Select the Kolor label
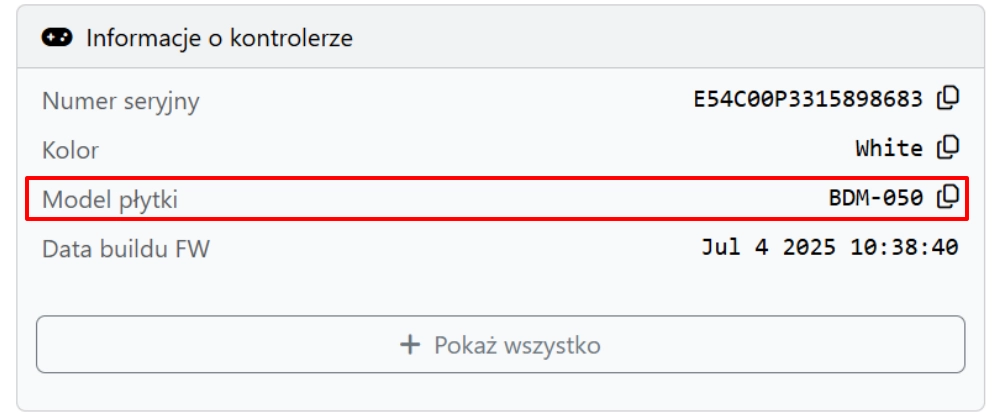Screen dimensions: 1001x416 pyautogui.click(x=70, y=151)
